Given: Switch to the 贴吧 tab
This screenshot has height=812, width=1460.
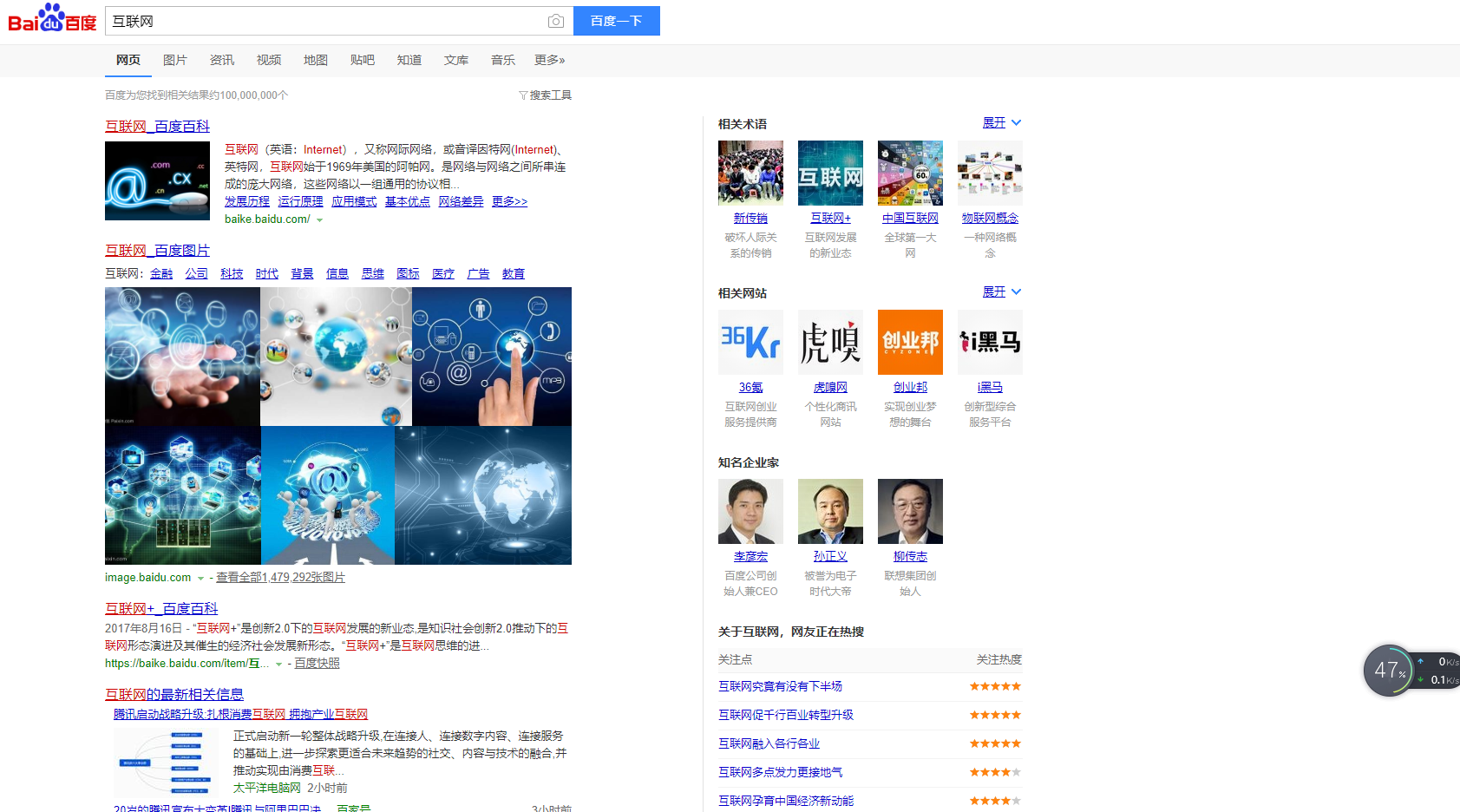Looking at the screenshot, I should (363, 60).
